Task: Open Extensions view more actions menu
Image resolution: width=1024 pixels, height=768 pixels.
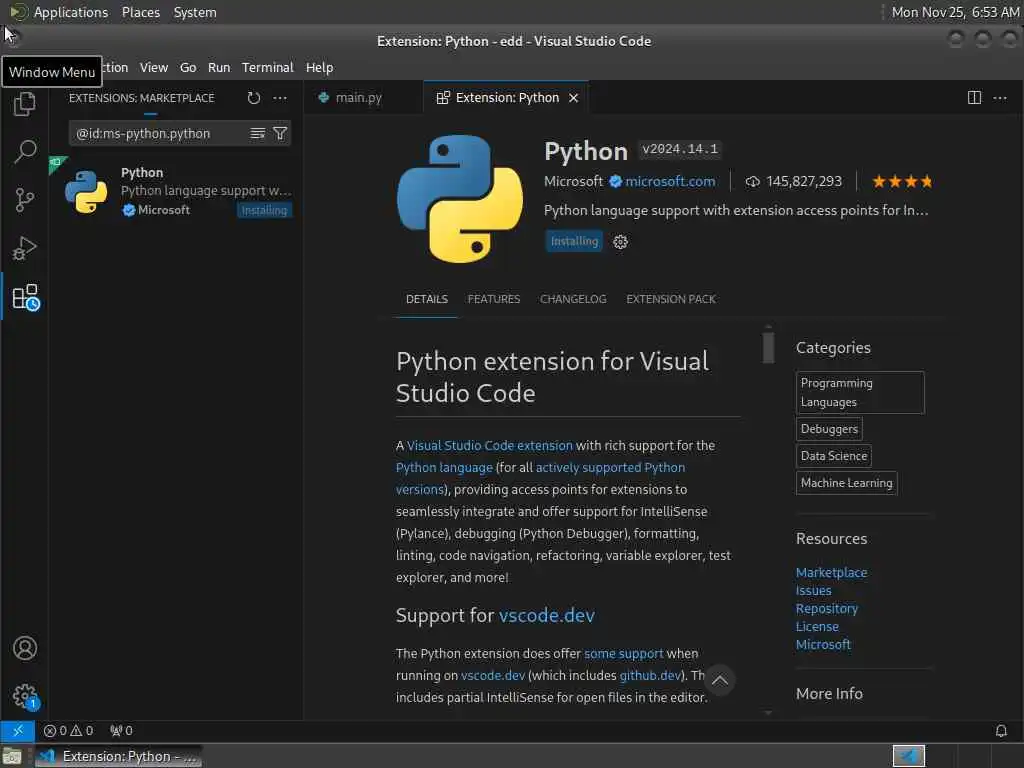Action: [x=280, y=98]
